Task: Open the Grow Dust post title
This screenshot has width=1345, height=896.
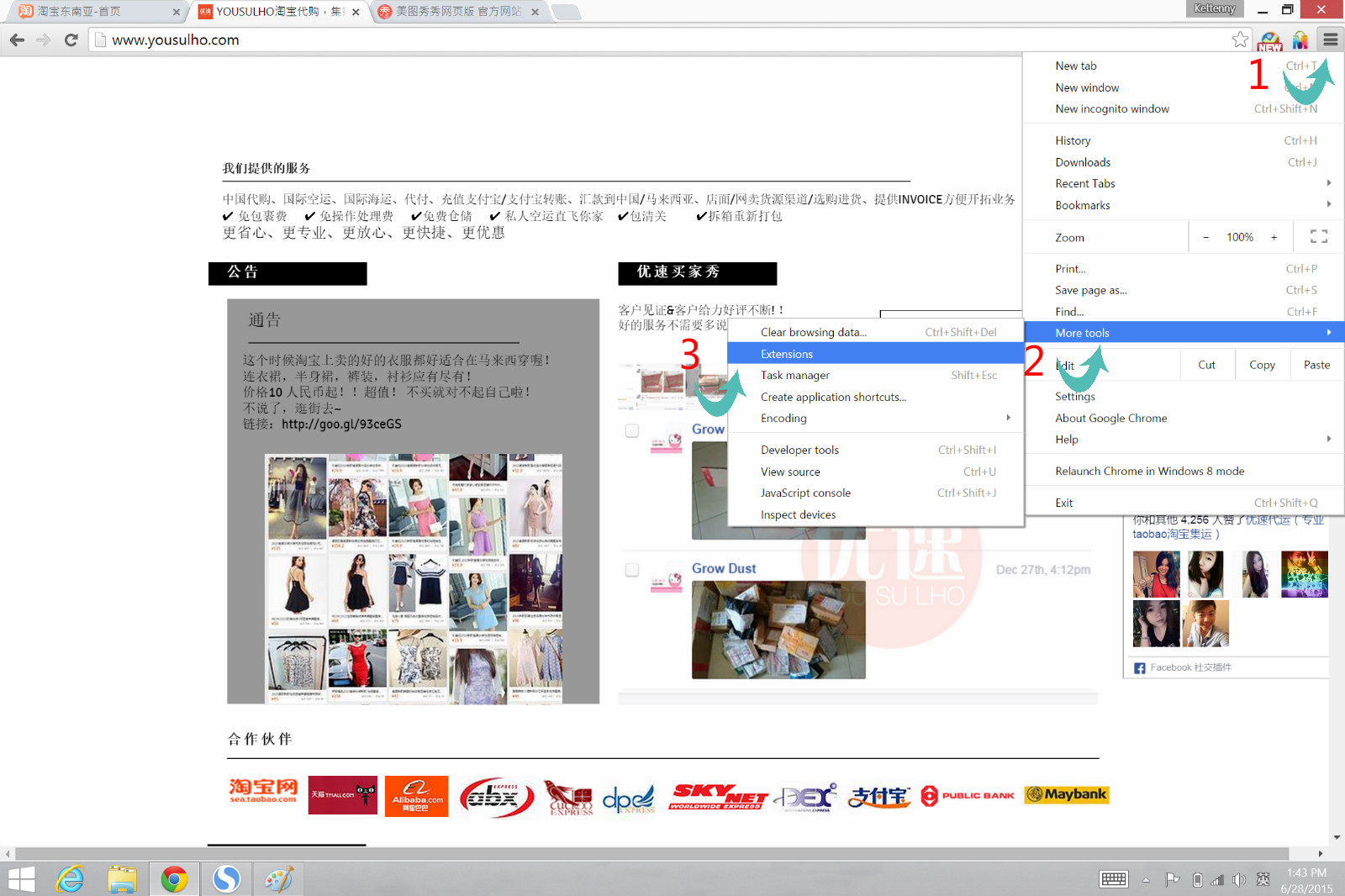Action: 724,569
